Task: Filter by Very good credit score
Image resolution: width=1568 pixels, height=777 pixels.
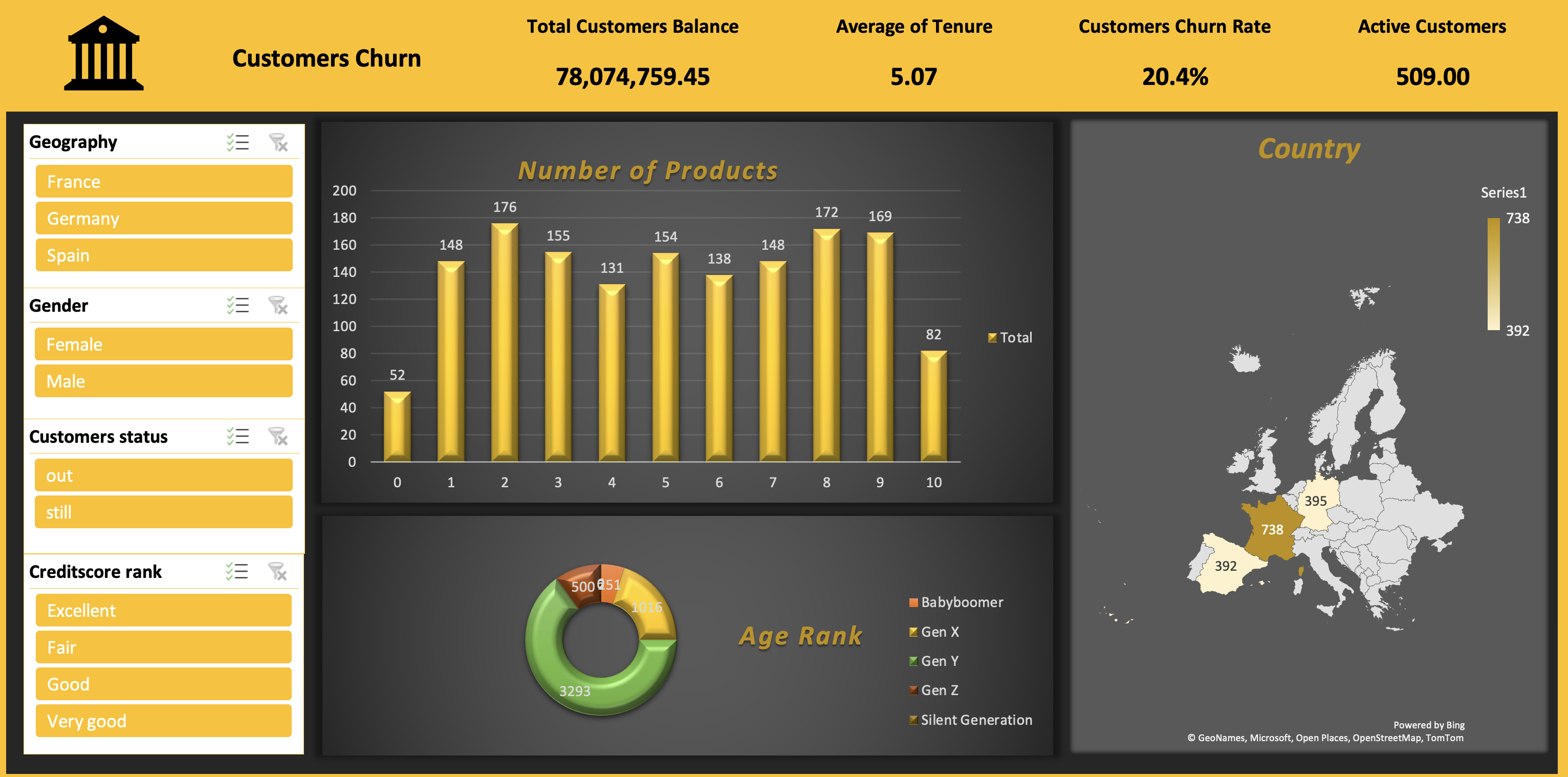Action: click(x=164, y=721)
